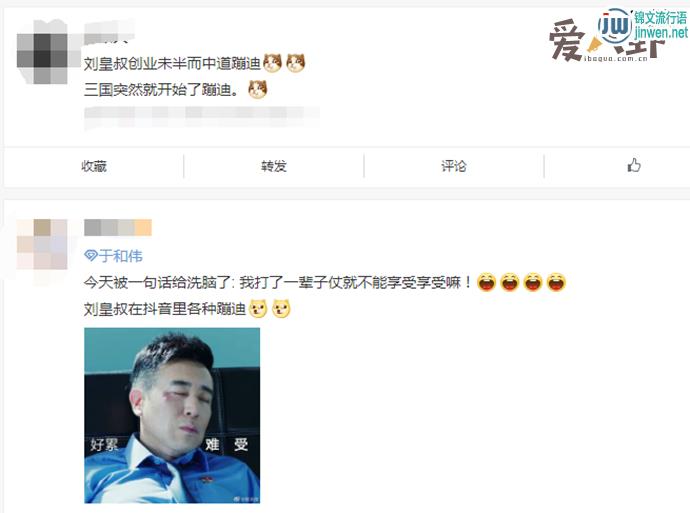Click the blurred timestamp line under first post
Viewport: 690px width, 513px height.
tap(202, 115)
